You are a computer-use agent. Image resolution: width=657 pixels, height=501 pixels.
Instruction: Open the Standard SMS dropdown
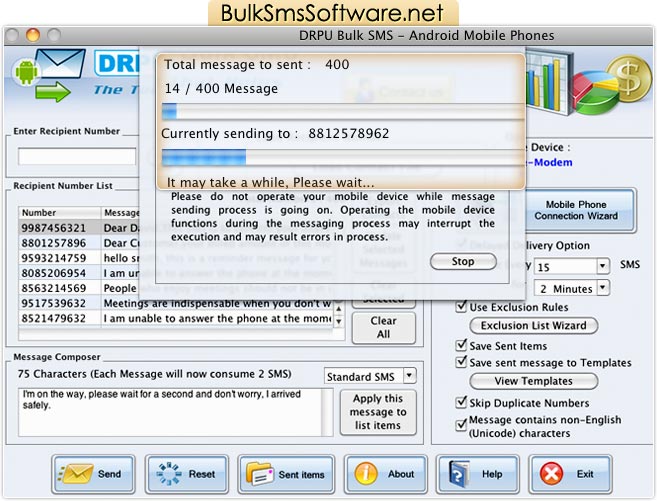tap(409, 375)
